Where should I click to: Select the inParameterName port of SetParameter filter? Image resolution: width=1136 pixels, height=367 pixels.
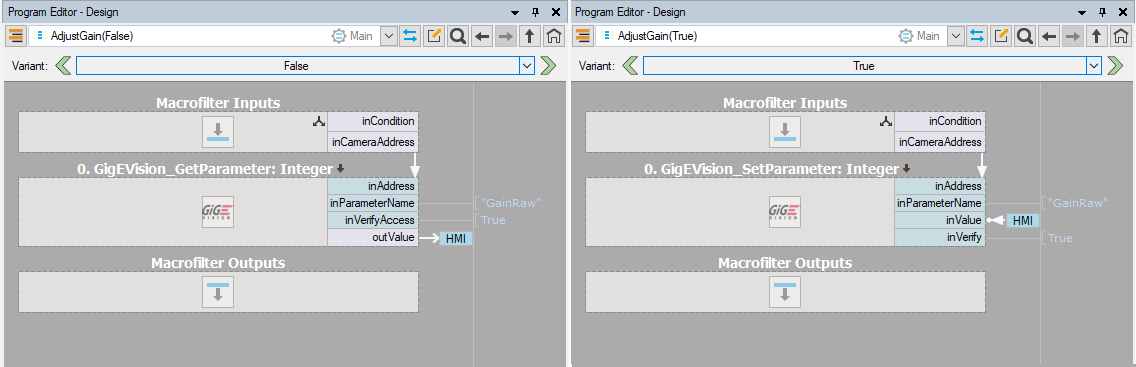(x=940, y=203)
